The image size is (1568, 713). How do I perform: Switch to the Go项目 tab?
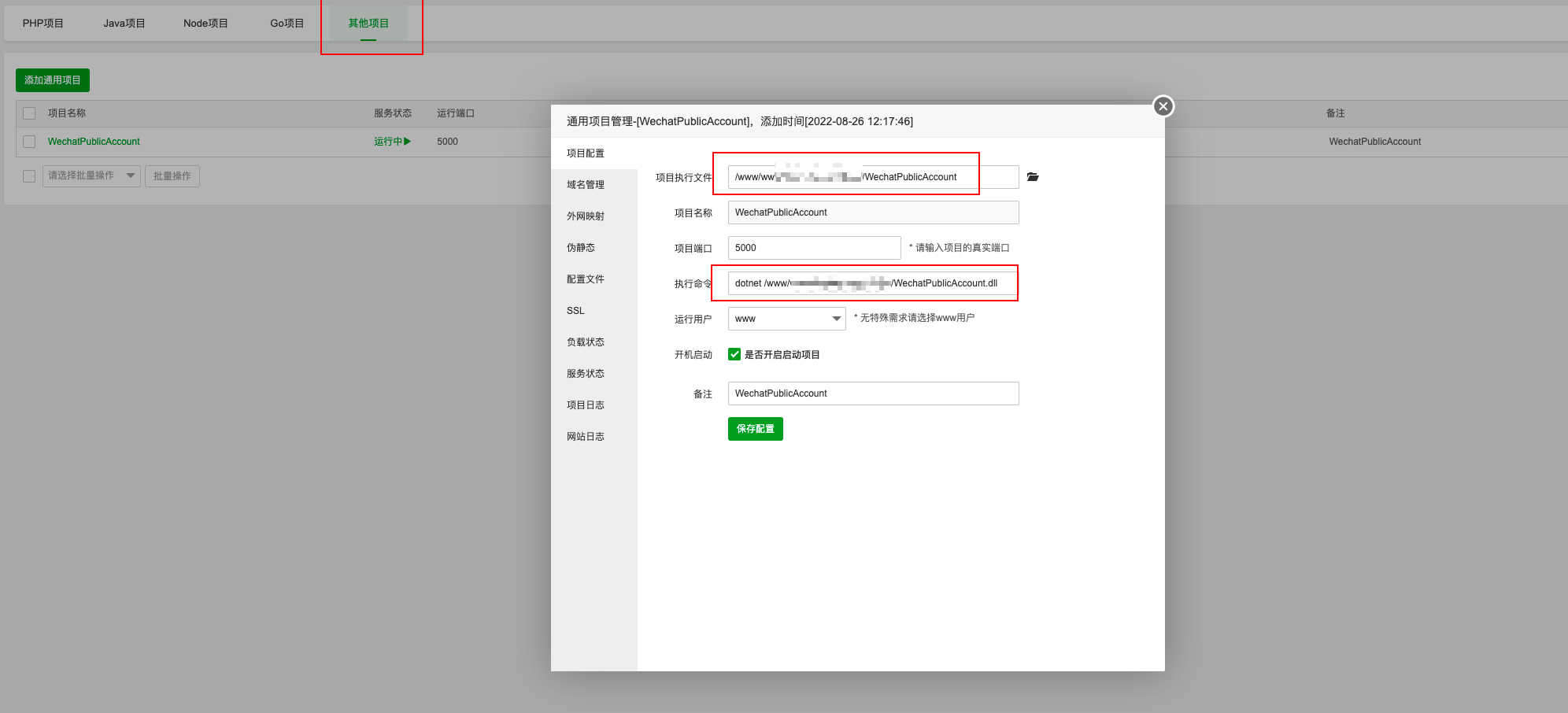point(287,24)
